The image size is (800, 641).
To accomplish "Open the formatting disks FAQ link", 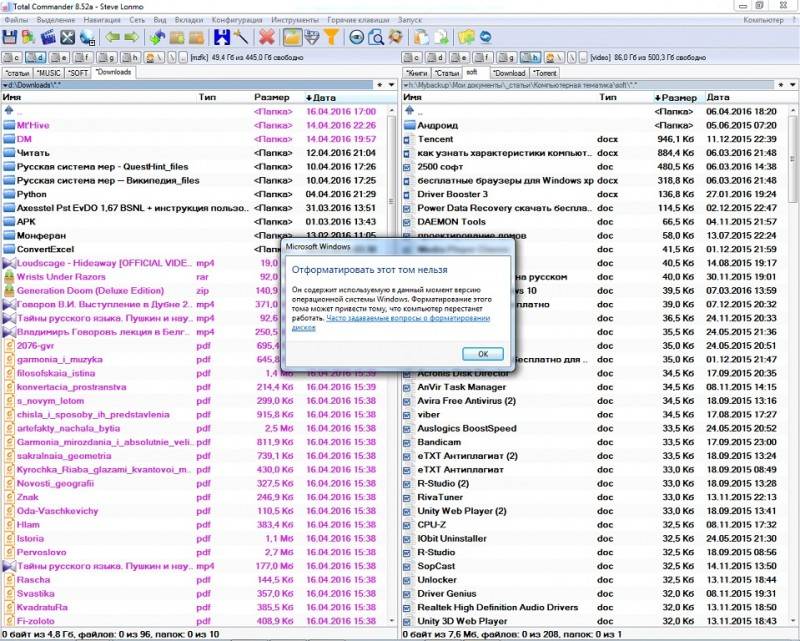I will [391, 323].
